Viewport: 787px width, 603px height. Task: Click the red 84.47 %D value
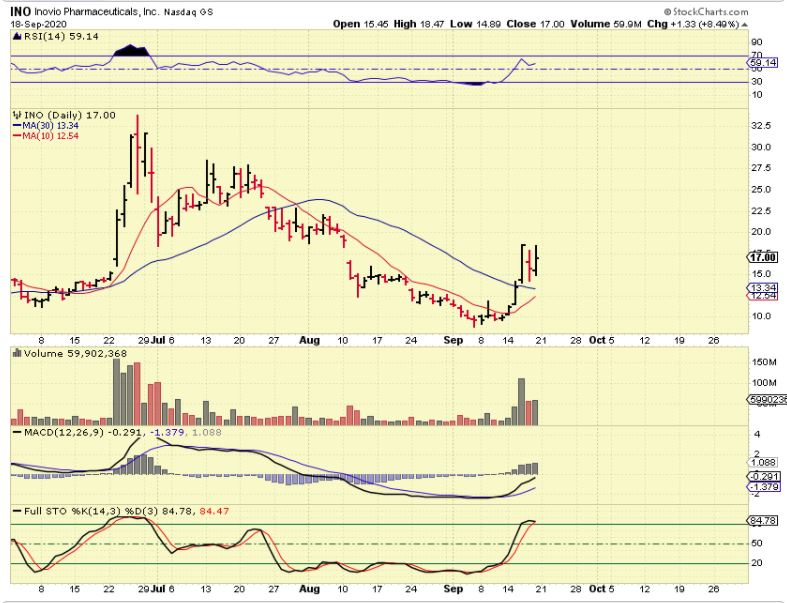[214, 511]
